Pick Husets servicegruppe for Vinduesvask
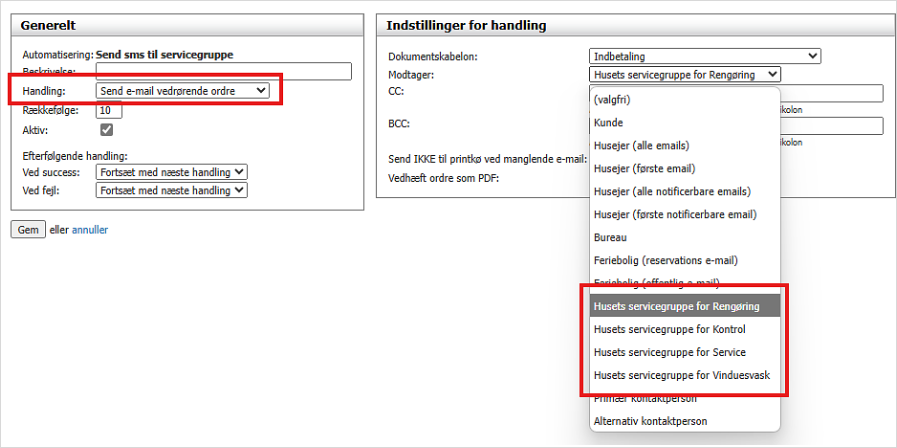Viewport: 897px width, 448px height. point(685,375)
